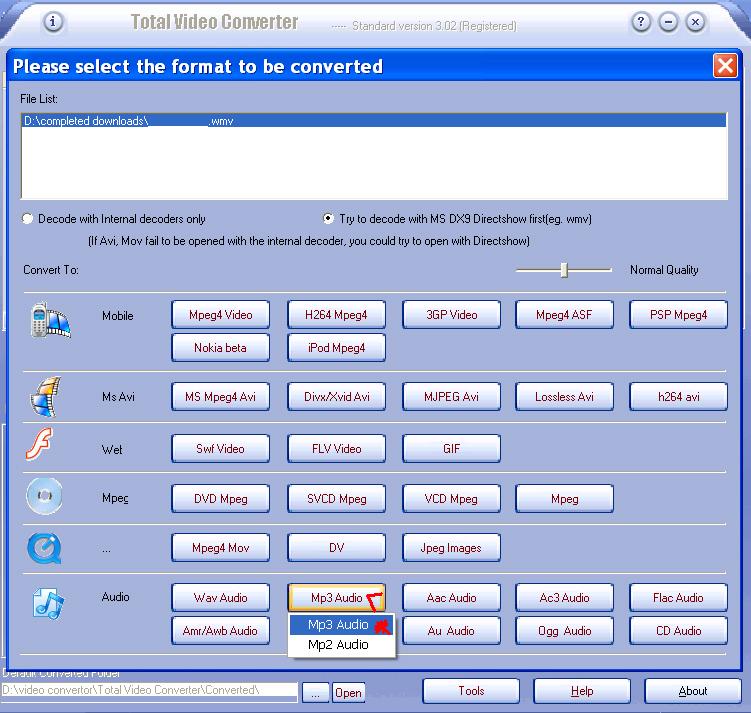This screenshot has height=713, width=751.
Task: Click the DV format button
Action: click(336, 548)
